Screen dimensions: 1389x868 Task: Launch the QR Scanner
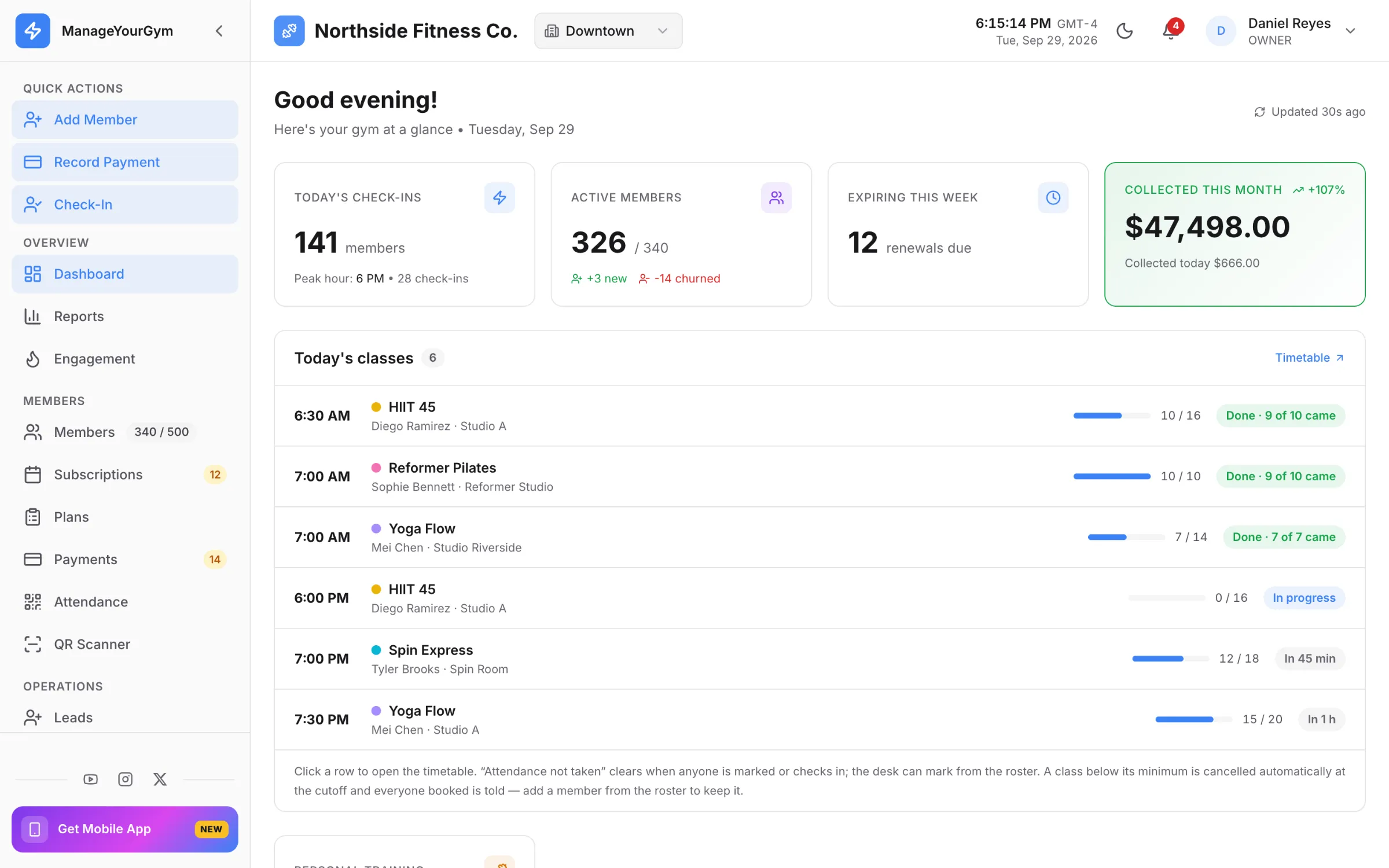tap(125, 644)
